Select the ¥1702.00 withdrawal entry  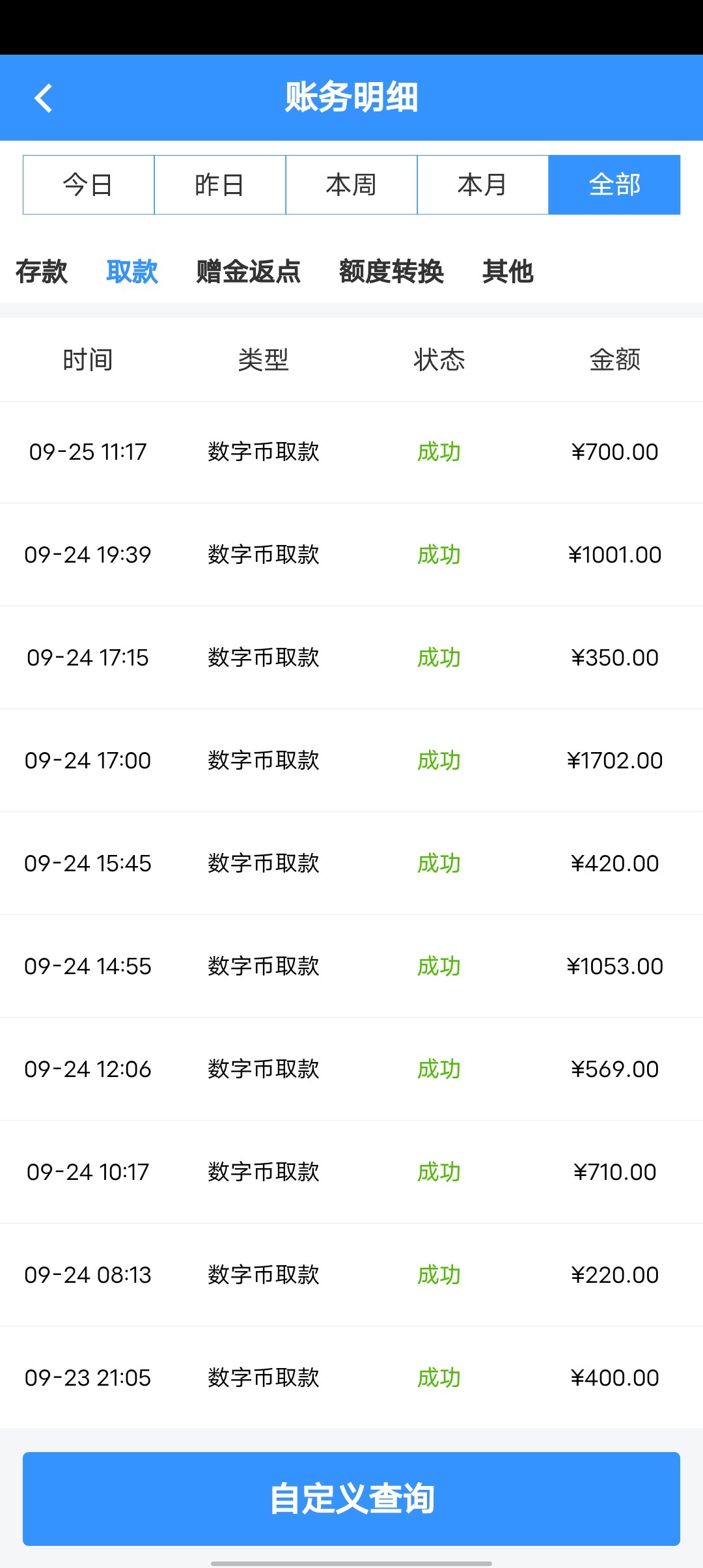pyautogui.click(x=351, y=761)
